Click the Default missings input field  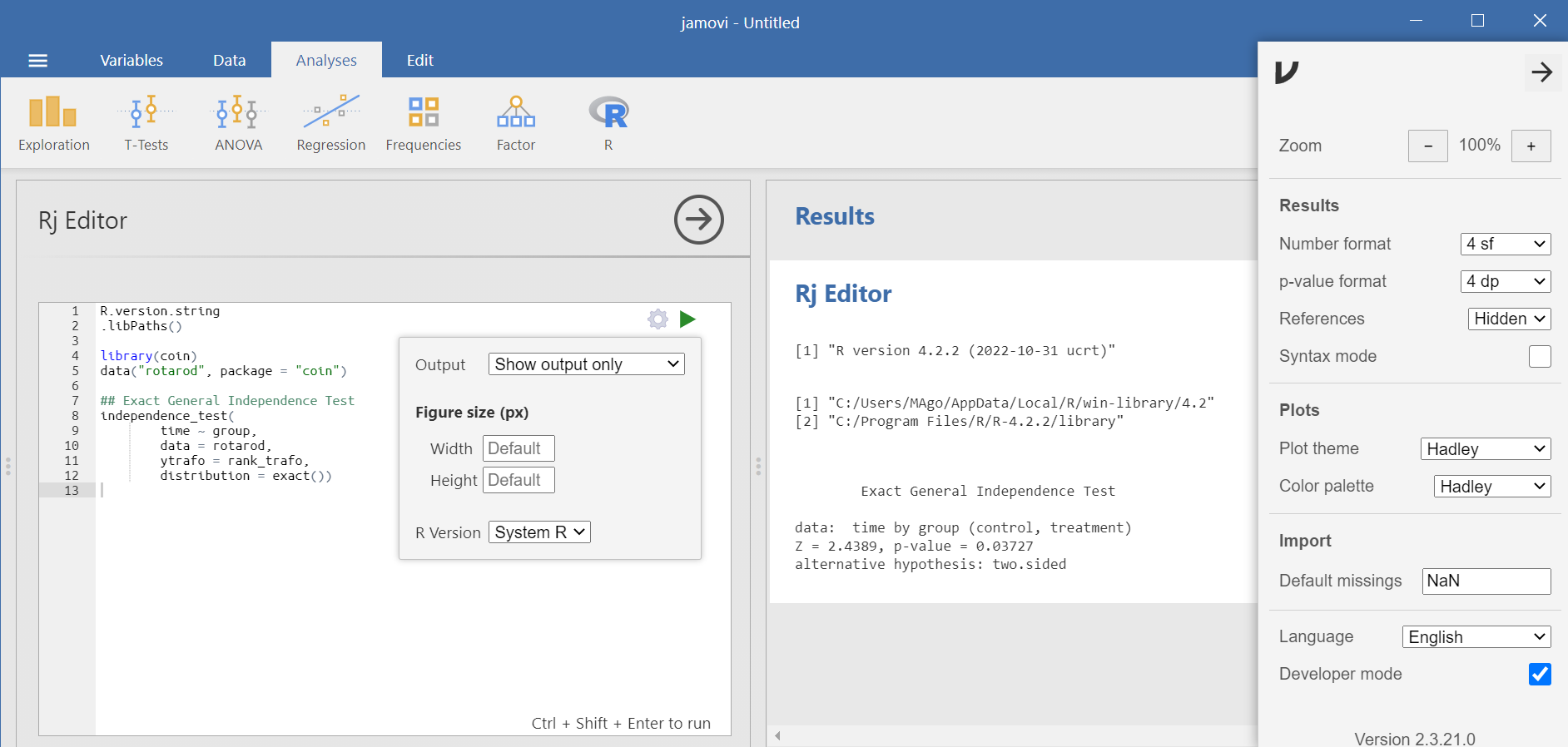tap(1486, 581)
